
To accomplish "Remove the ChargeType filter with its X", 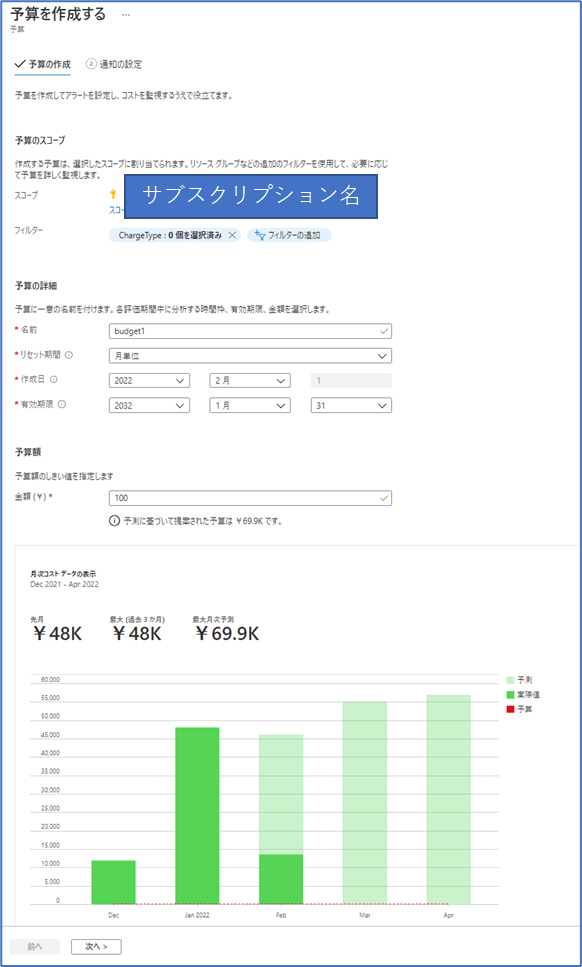I will tap(232, 235).
